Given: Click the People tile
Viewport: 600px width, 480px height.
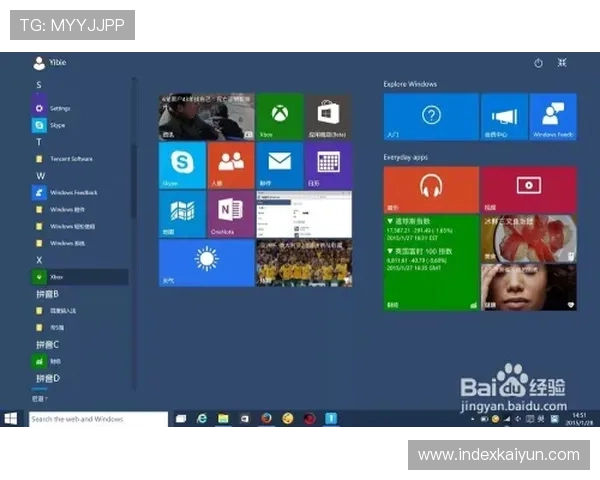Looking at the screenshot, I should pyautogui.click(x=231, y=165).
